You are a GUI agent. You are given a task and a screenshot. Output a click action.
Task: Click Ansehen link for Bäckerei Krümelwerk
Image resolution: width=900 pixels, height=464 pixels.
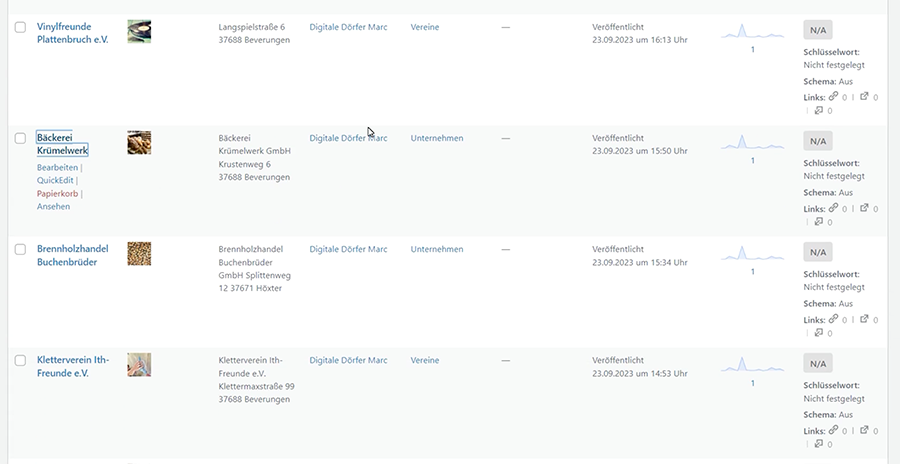click(53, 207)
